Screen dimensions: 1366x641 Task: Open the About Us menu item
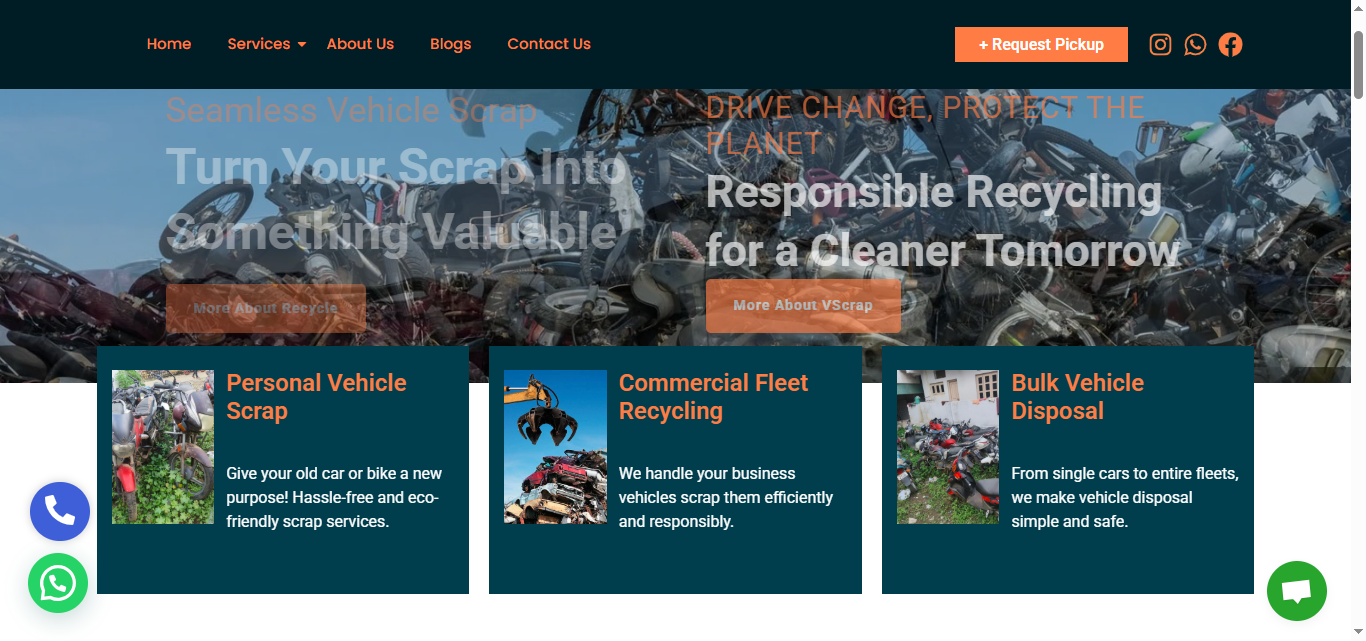pos(360,44)
